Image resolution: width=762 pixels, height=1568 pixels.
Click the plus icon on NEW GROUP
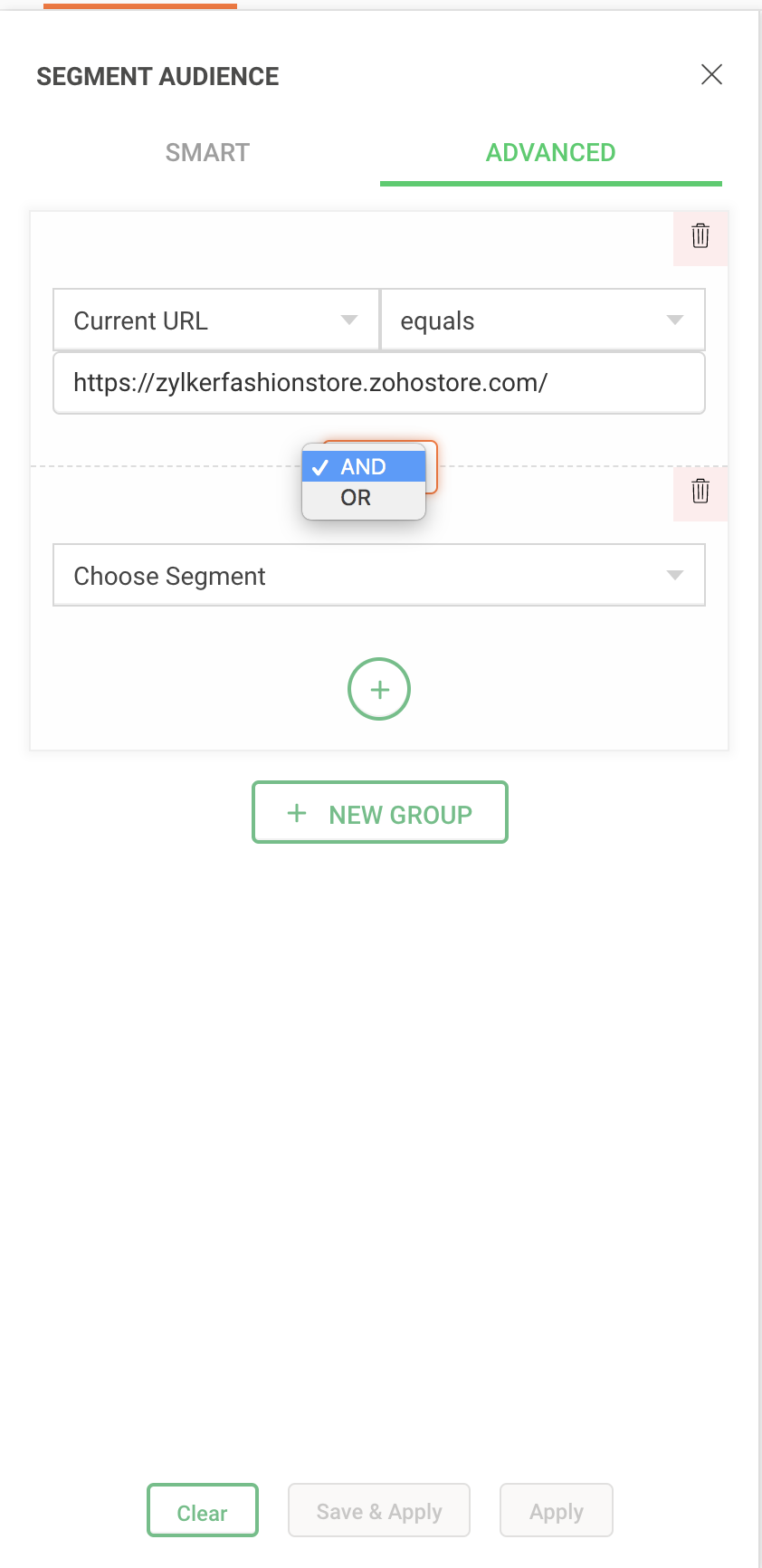pos(297,813)
